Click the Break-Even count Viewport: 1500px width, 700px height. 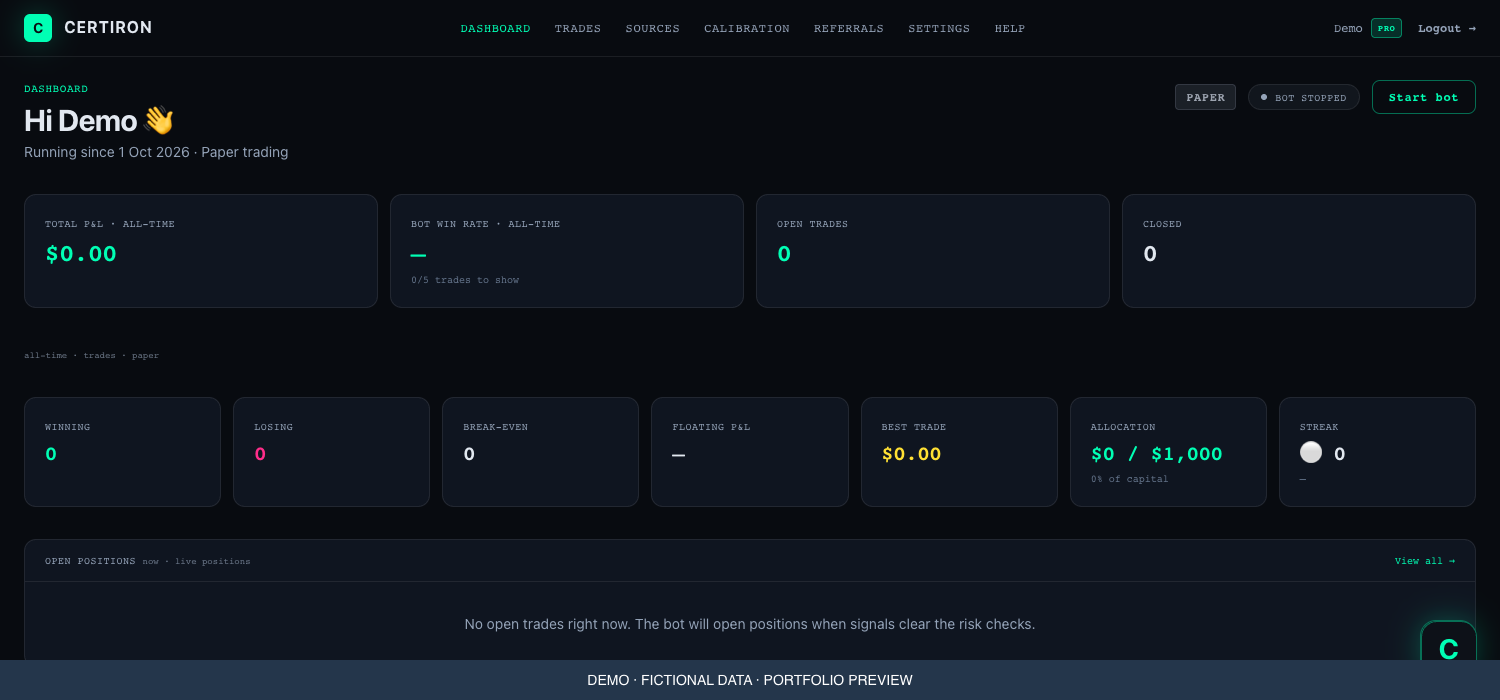(469, 454)
